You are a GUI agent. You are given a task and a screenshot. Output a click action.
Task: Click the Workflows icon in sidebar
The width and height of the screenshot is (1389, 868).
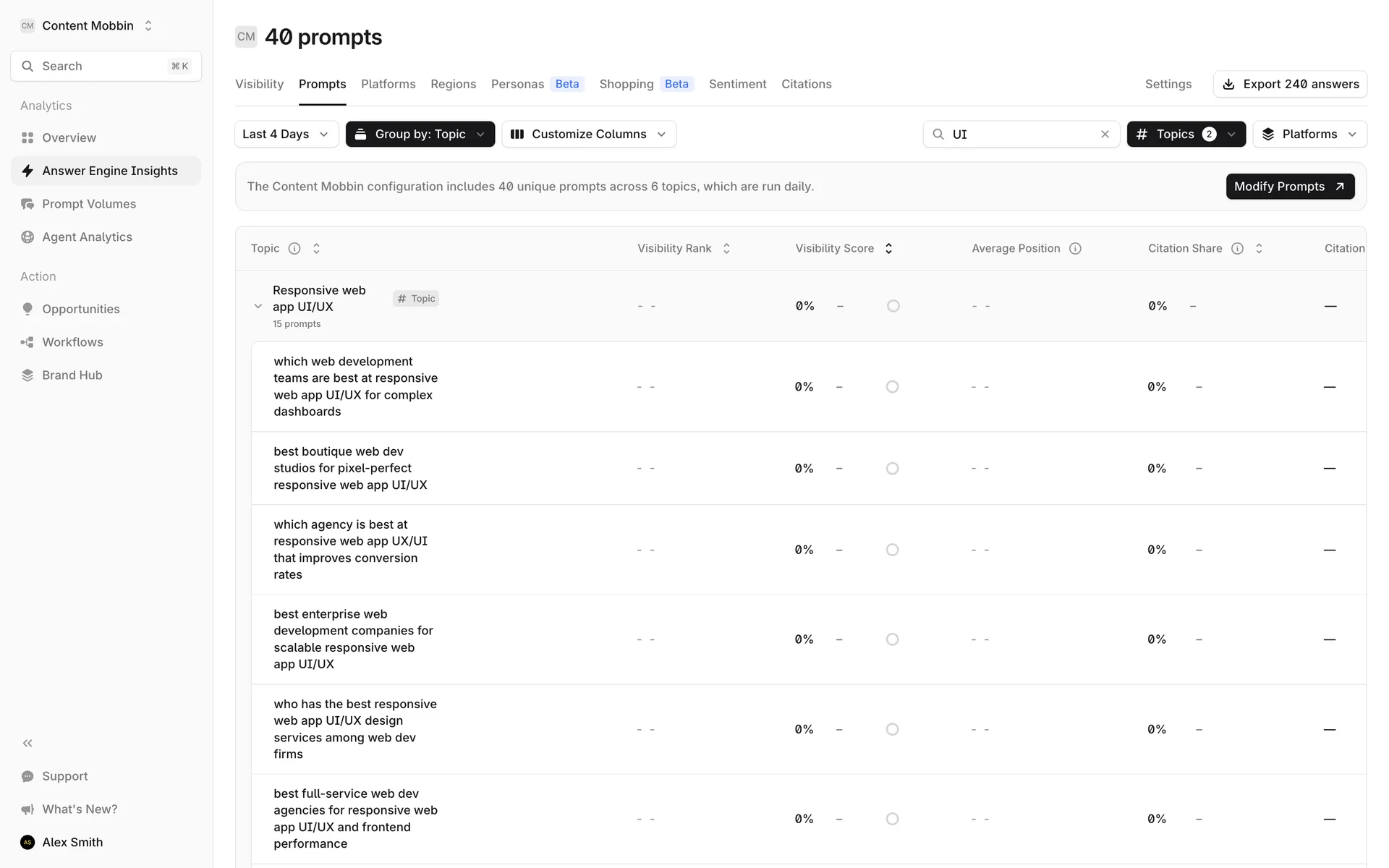[27, 342]
